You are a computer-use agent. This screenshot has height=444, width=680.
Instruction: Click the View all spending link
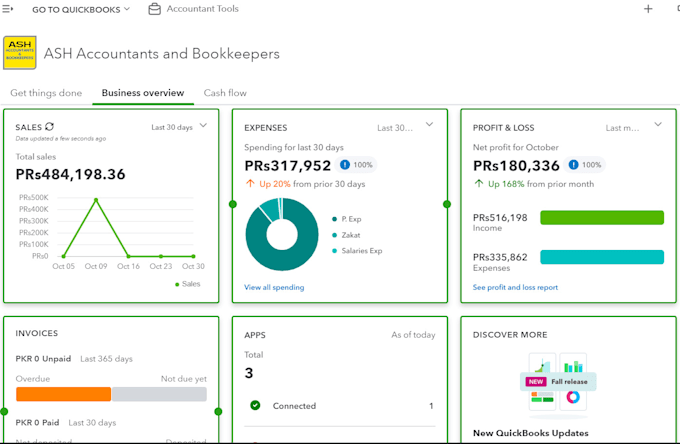pos(274,287)
